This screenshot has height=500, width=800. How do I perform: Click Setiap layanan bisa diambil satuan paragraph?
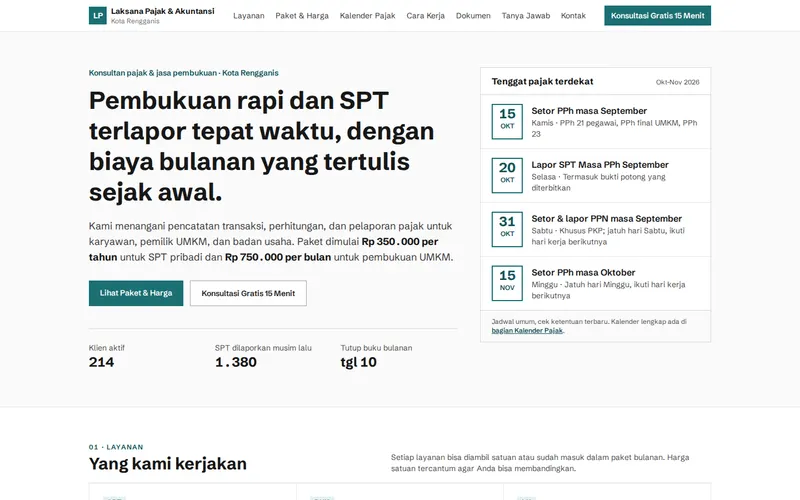pos(540,463)
